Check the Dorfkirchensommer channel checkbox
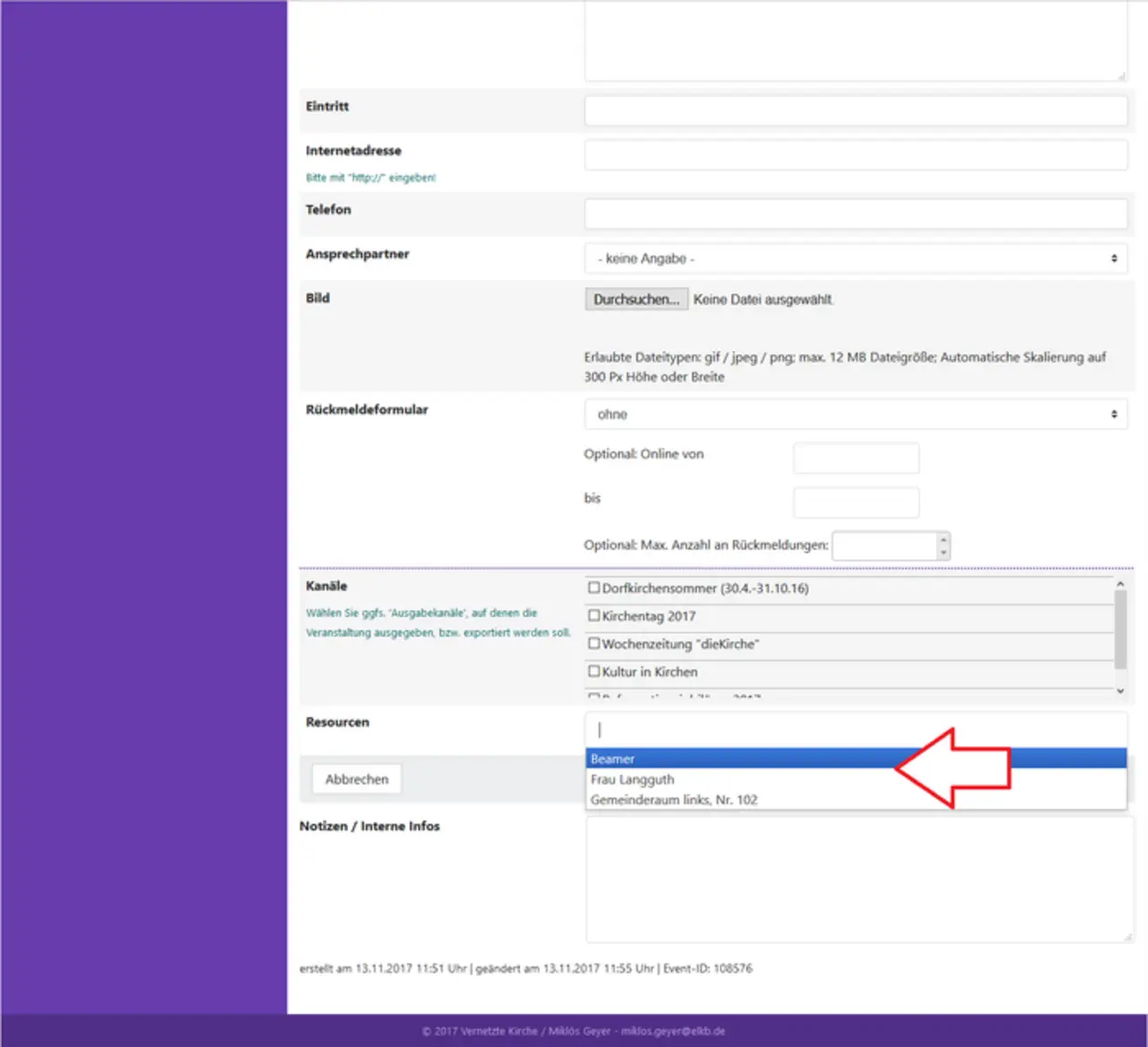Viewport: 1148px width, 1047px height. coord(594,588)
